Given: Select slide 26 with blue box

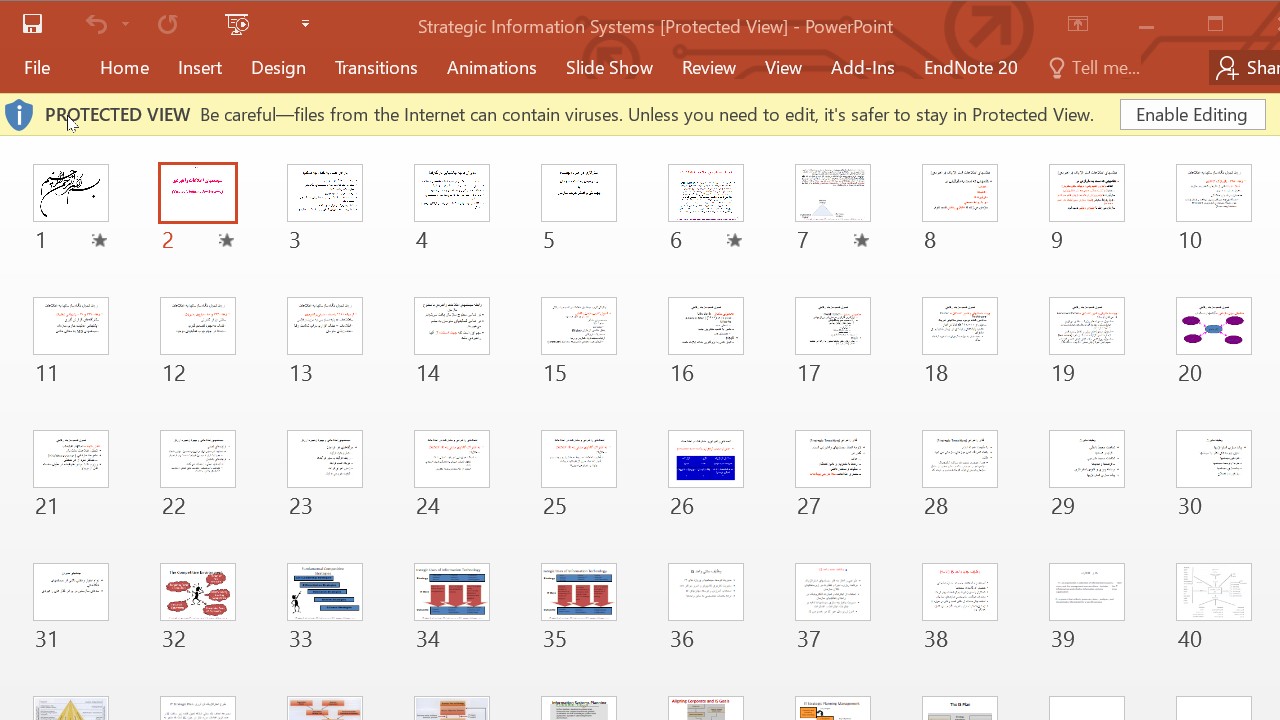Looking at the screenshot, I should tap(706, 459).
